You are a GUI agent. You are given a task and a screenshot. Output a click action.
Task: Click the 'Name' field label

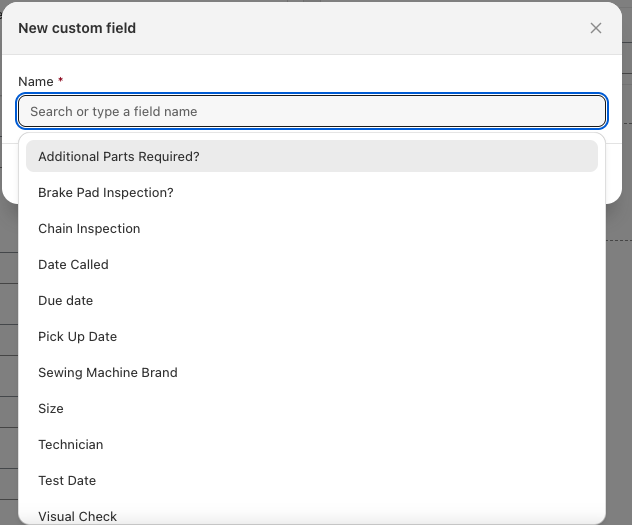[x=35, y=81]
